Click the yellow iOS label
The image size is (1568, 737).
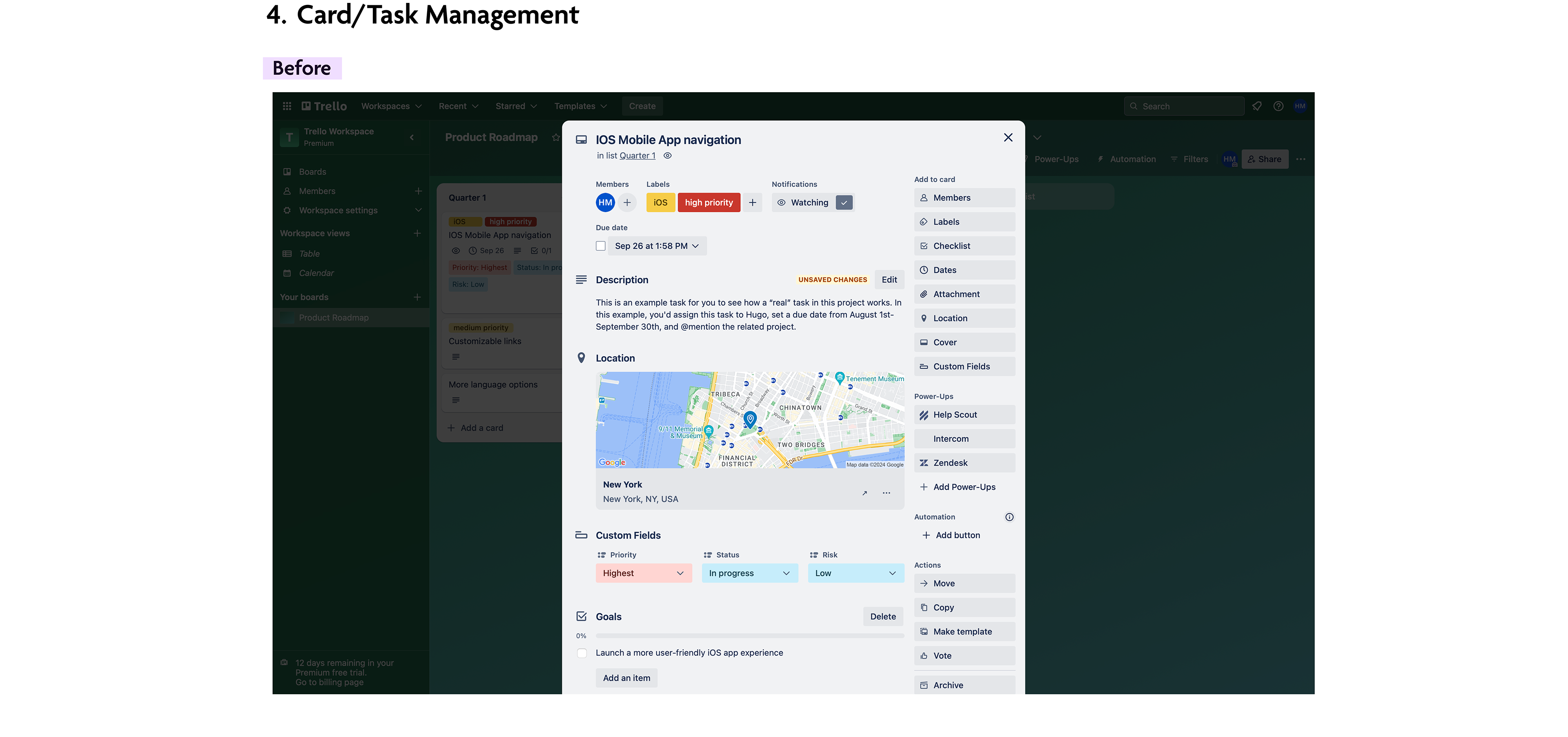click(x=660, y=202)
